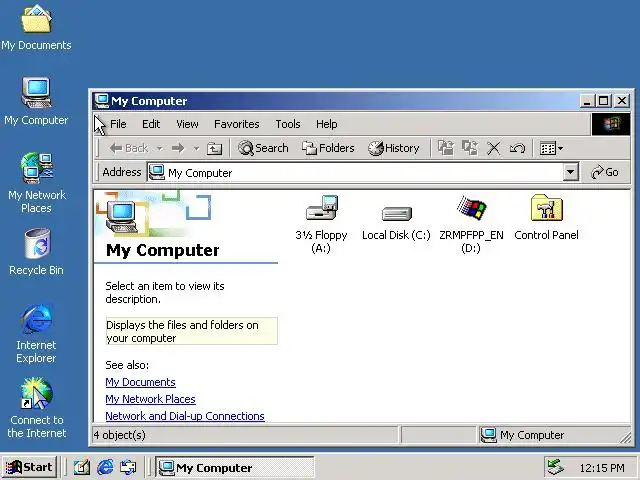Click the Delete X toolbar icon
Screen dimensions: 640x480
click(x=493, y=148)
